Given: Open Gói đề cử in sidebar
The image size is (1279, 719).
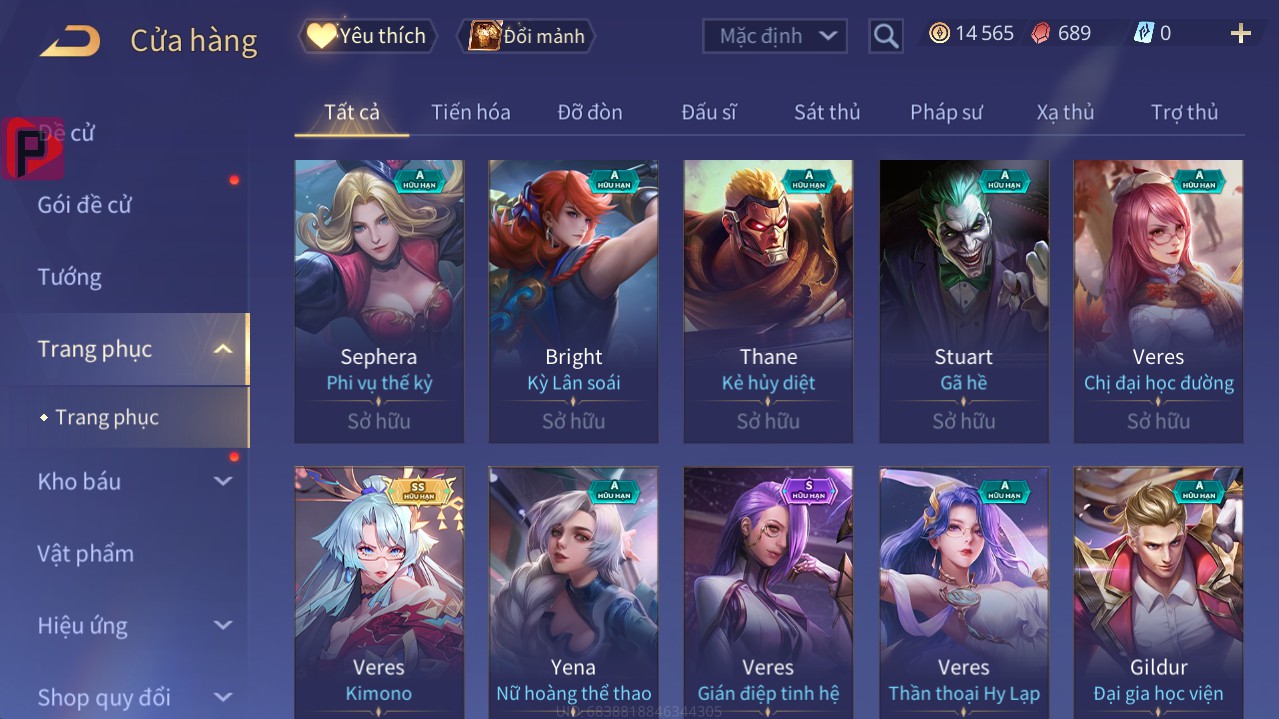Looking at the screenshot, I should (x=85, y=205).
